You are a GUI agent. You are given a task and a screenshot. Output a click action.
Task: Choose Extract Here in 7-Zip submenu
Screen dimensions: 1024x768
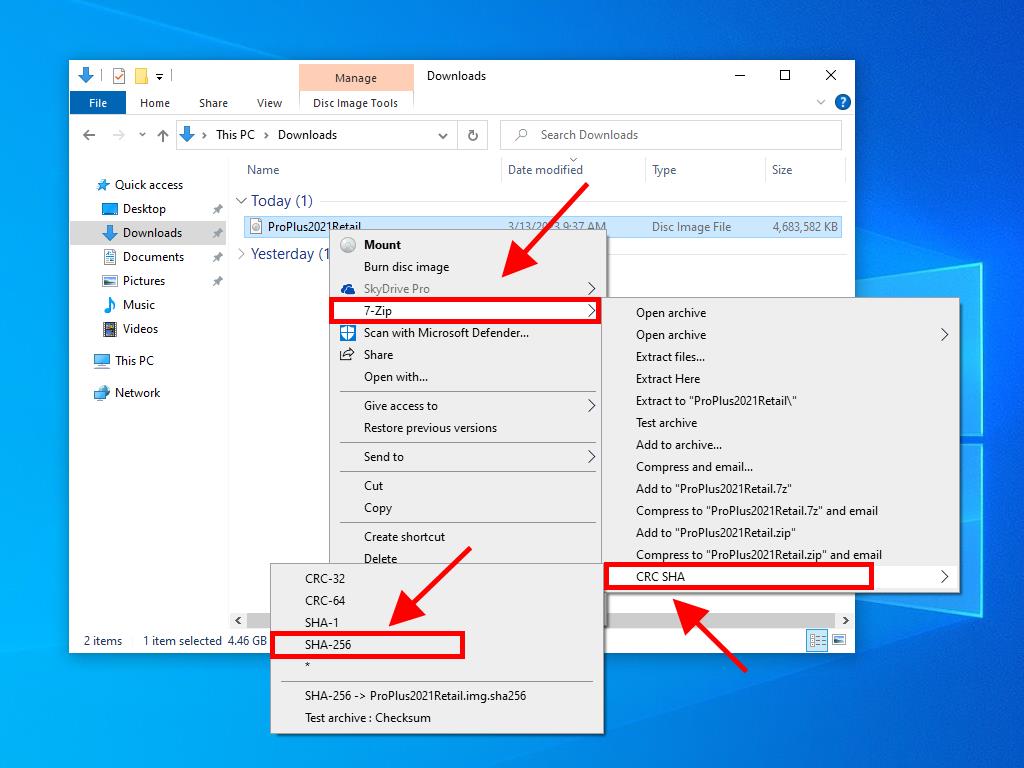[x=668, y=379]
